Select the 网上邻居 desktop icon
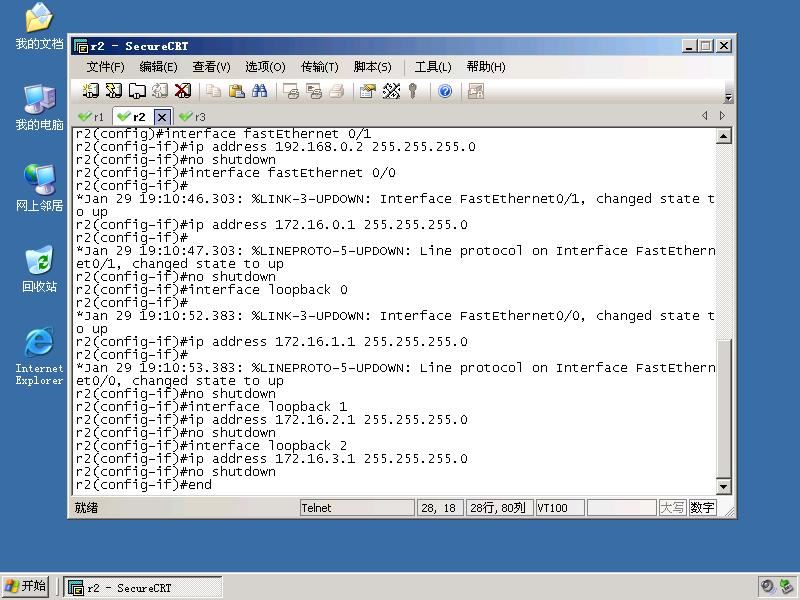This screenshot has width=800, height=600. (x=39, y=188)
